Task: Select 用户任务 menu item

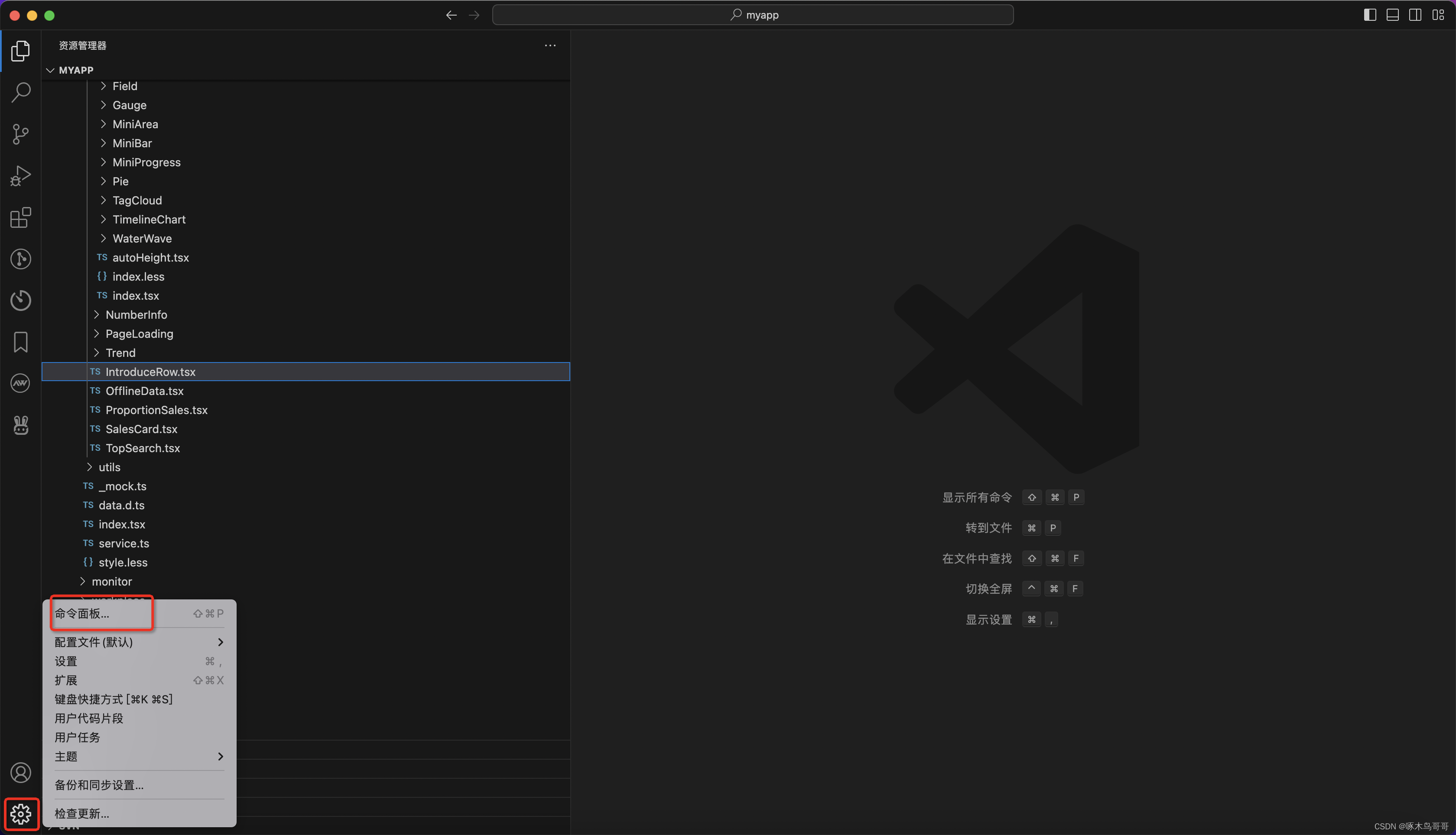Action: [140, 737]
